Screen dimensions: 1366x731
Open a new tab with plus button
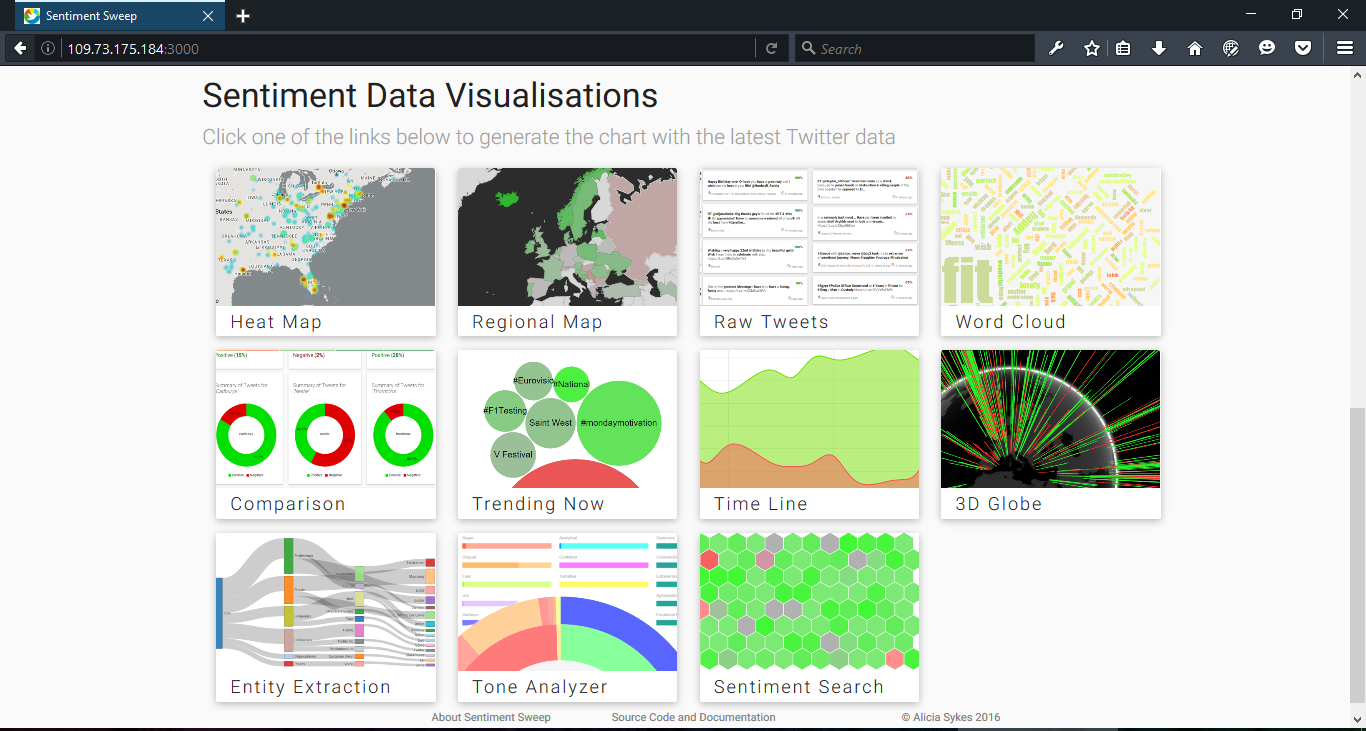pyautogui.click(x=243, y=16)
